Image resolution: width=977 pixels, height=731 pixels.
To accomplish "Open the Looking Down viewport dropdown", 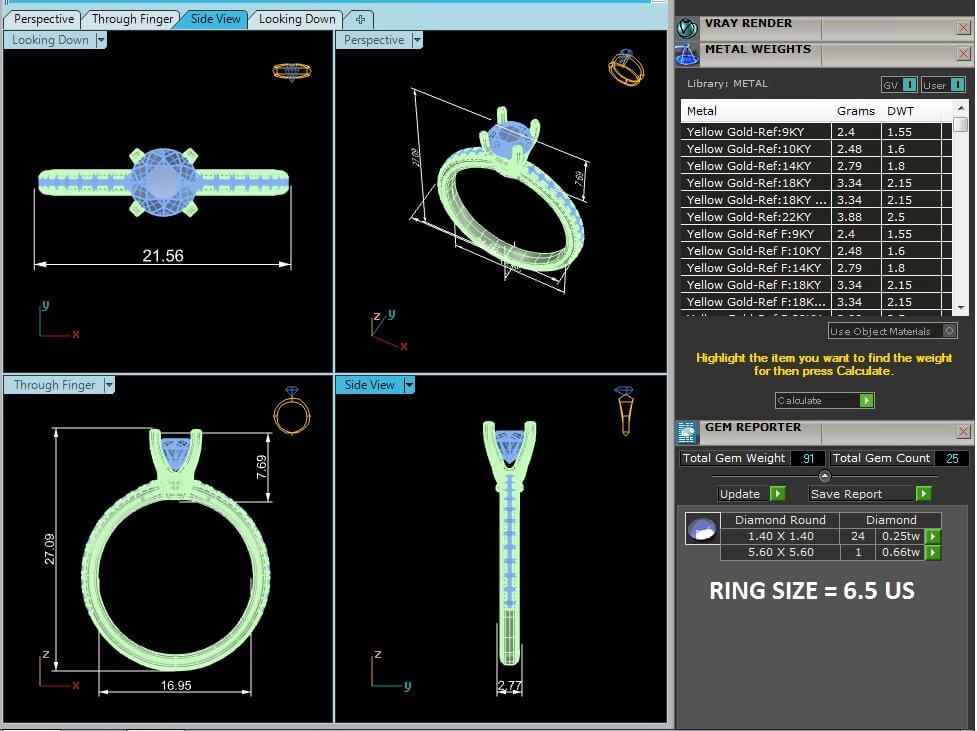I will click(x=101, y=41).
